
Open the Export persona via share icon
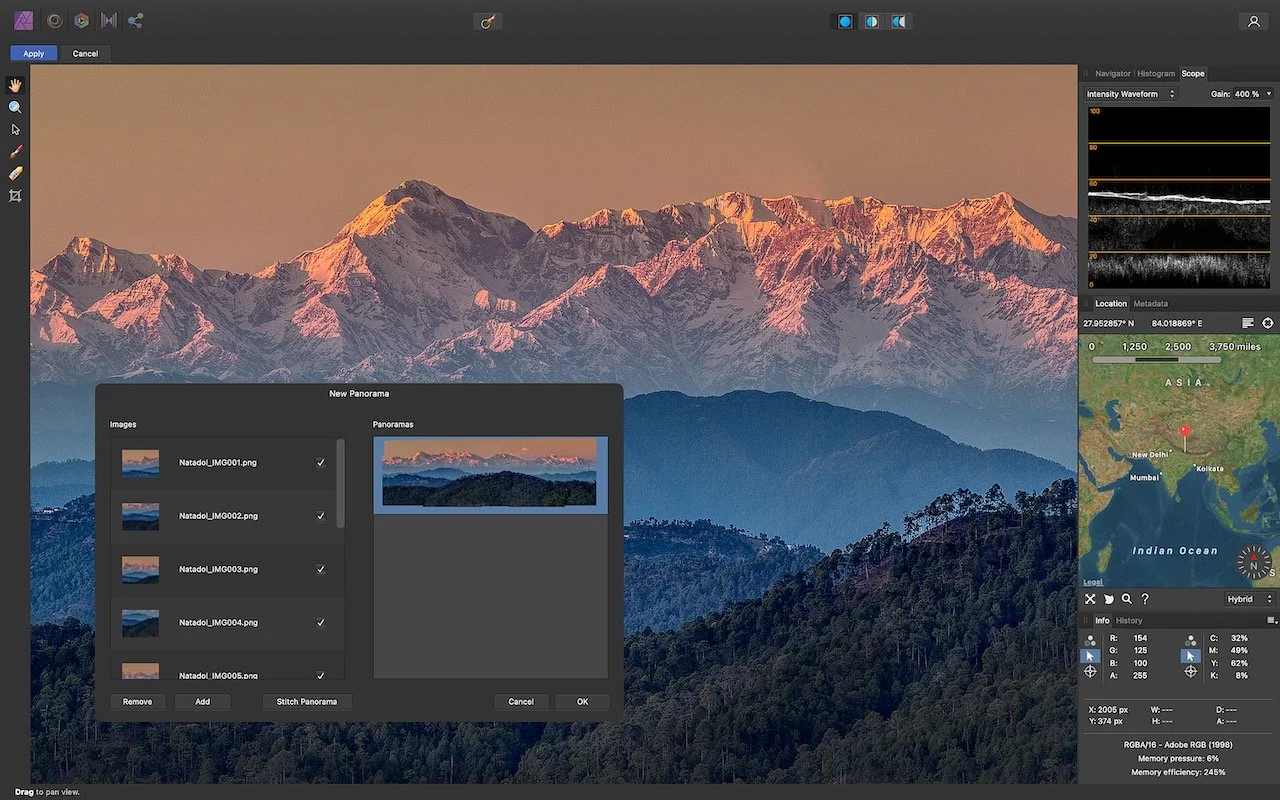coord(136,20)
